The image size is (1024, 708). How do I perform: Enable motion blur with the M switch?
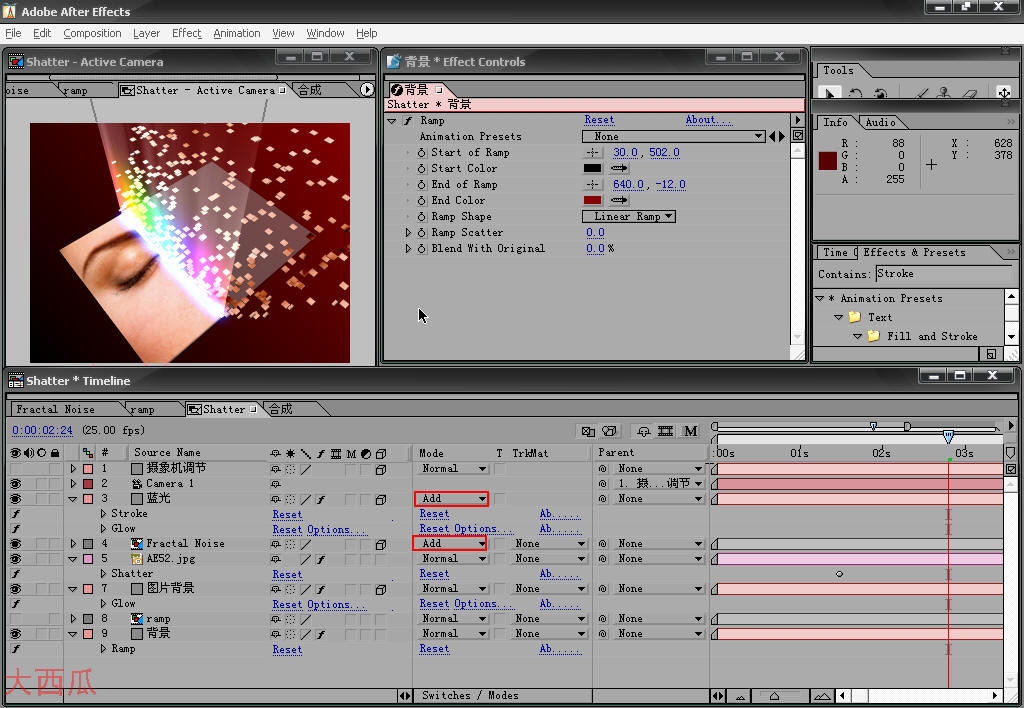coord(691,430)
